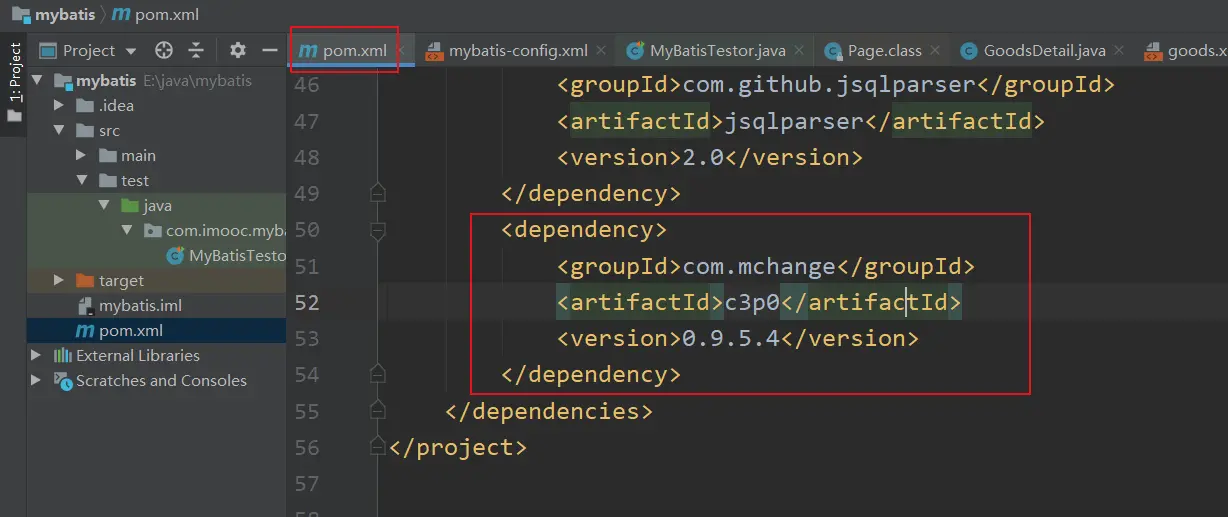The height and width of the screenshot is (517, 1228).
Task: Close the mybatis-config.xml tab
Action: 600,50
